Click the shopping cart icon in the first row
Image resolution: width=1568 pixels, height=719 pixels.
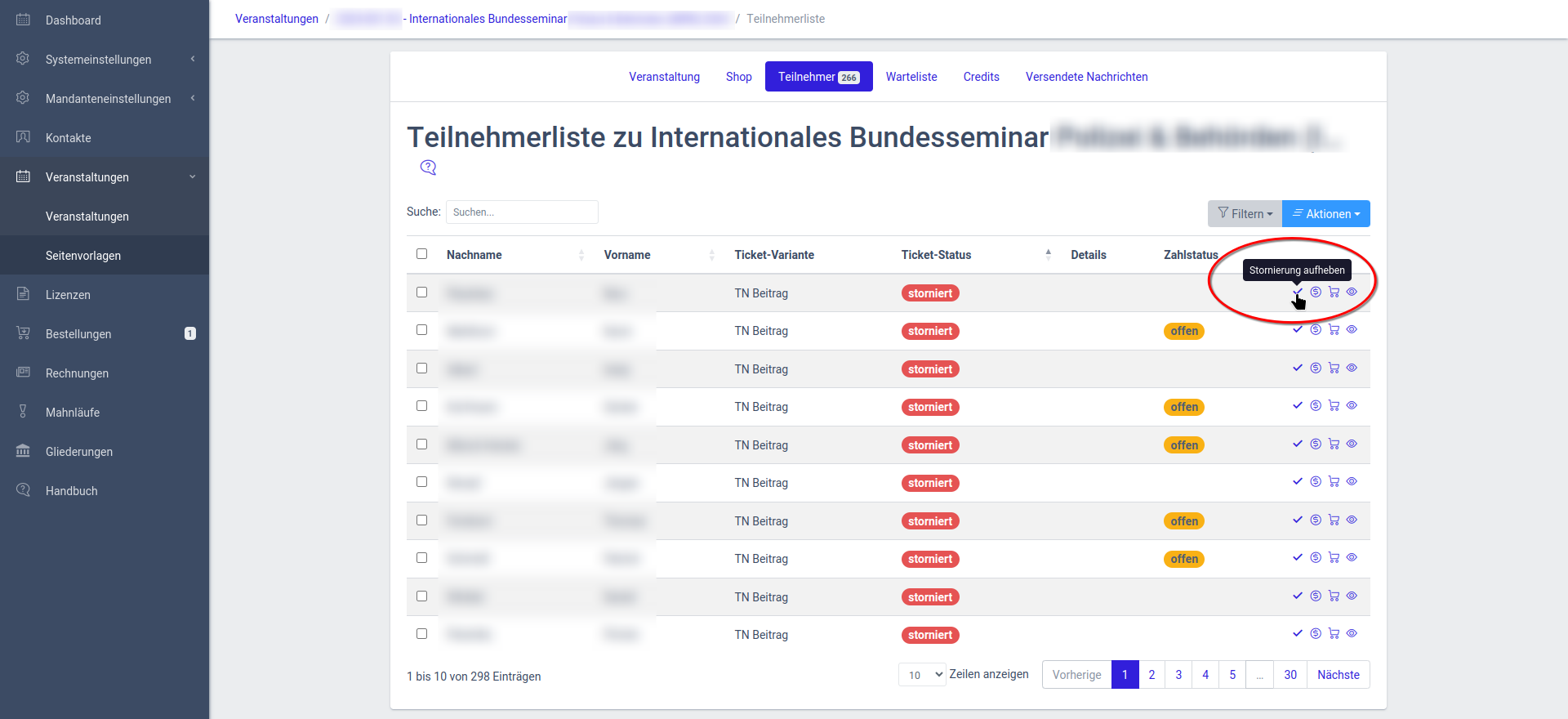[x=1334, y=293]
